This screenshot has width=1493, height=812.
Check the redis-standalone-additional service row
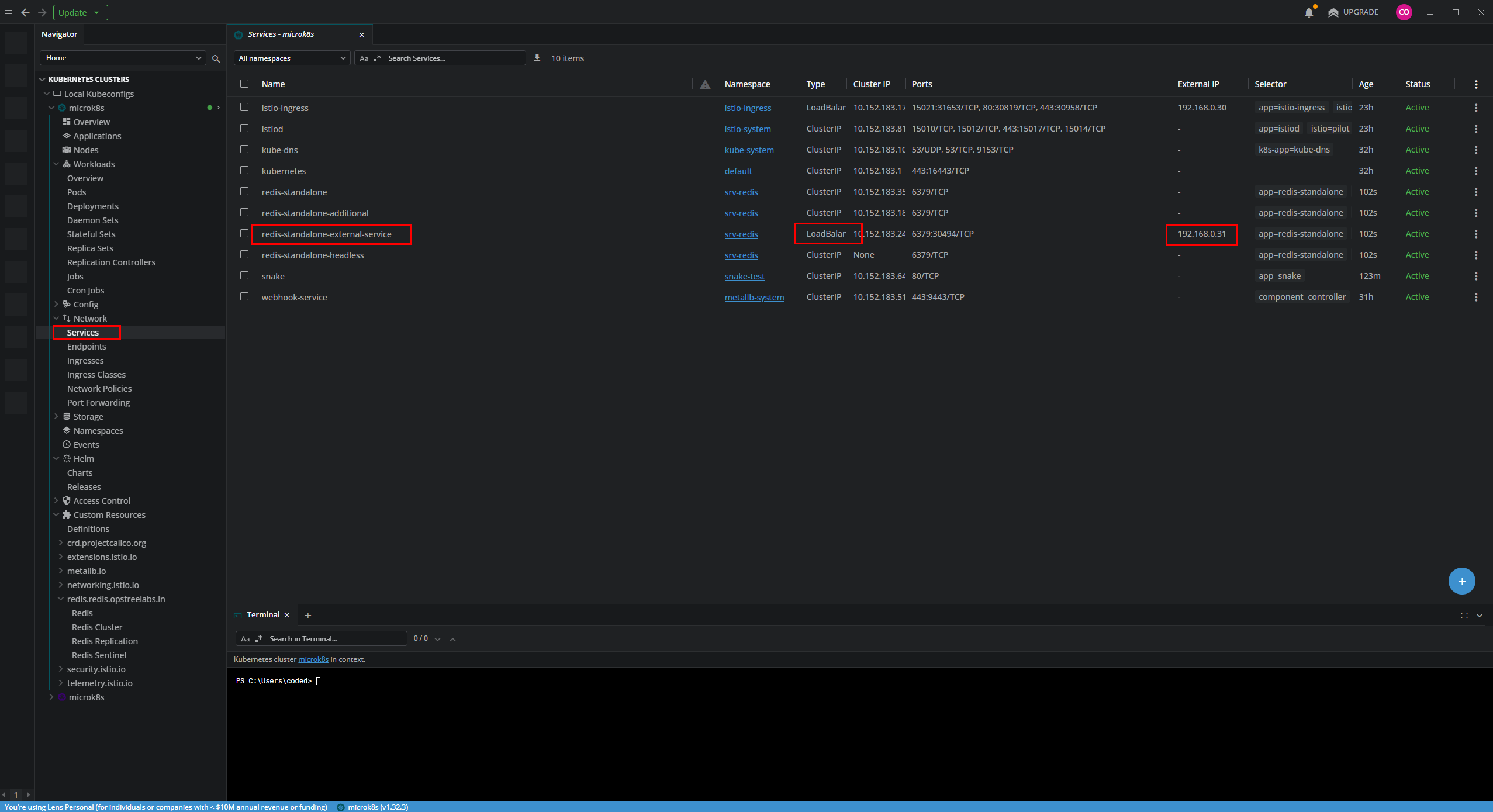click(x=244, y=212)
